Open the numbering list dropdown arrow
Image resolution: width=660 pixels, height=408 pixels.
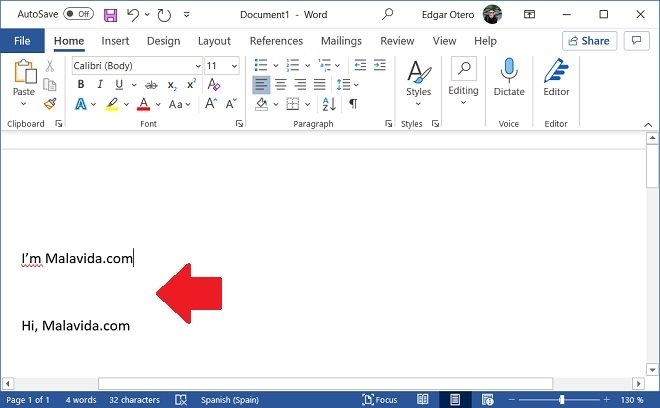(x=308, y=66)
